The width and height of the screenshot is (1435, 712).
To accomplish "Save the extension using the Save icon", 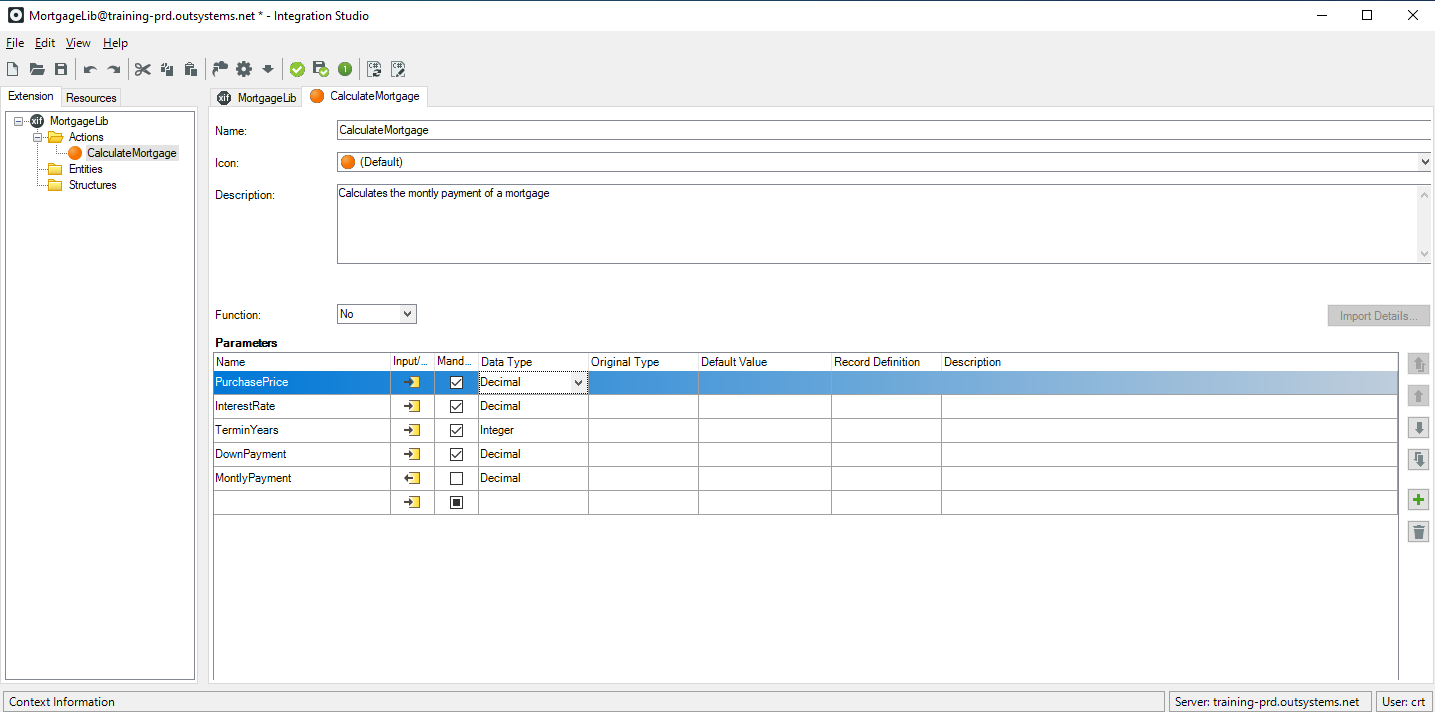I will (60, 68).
